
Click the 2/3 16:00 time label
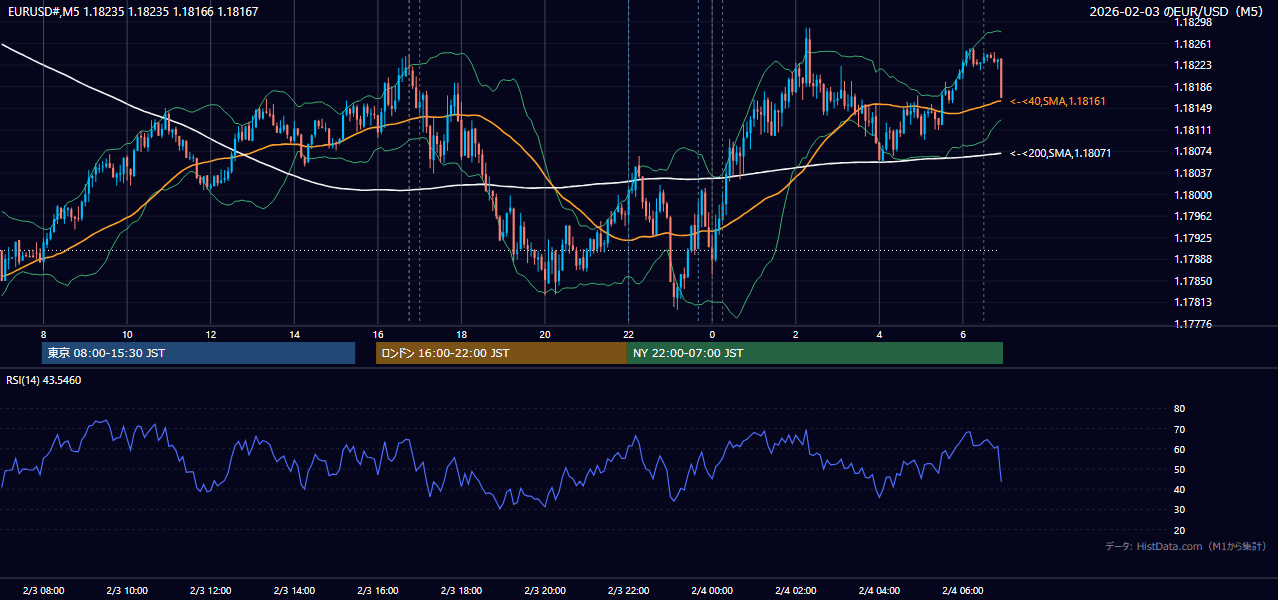tap(378, 590)
